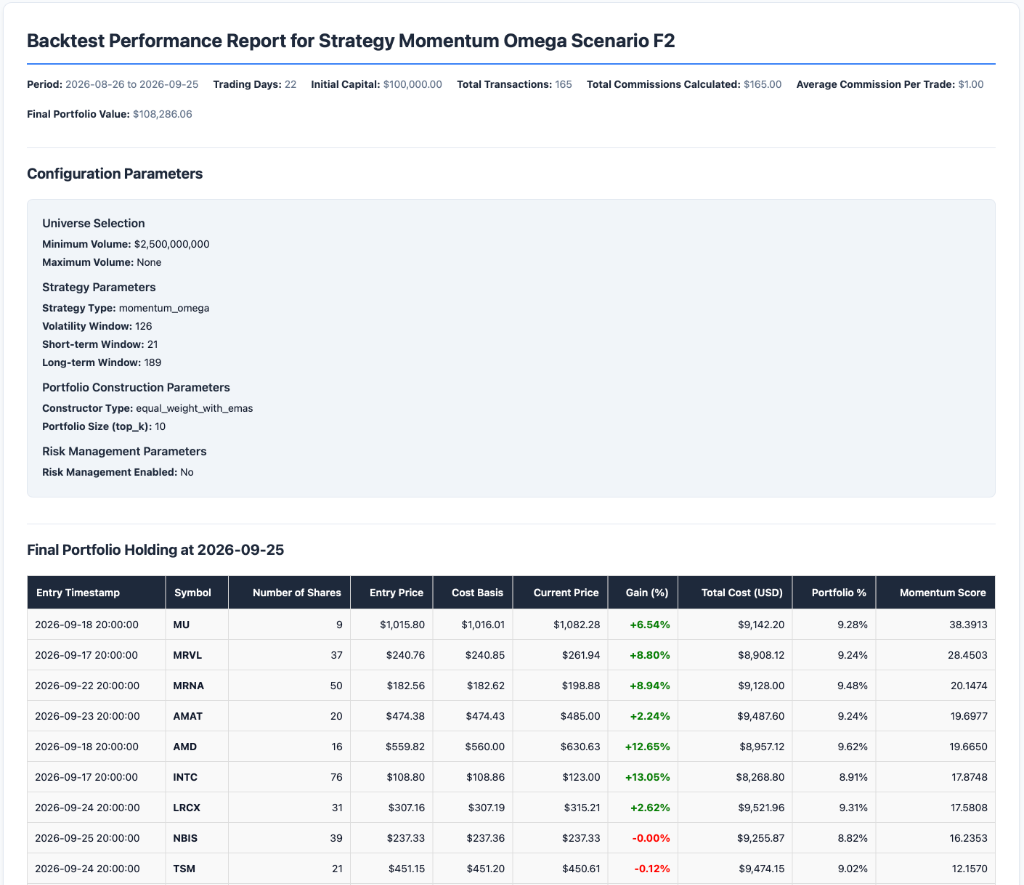The width and height of the screenshot is (1024, 885).
Task: Click the report title heading
Action: 351,40
